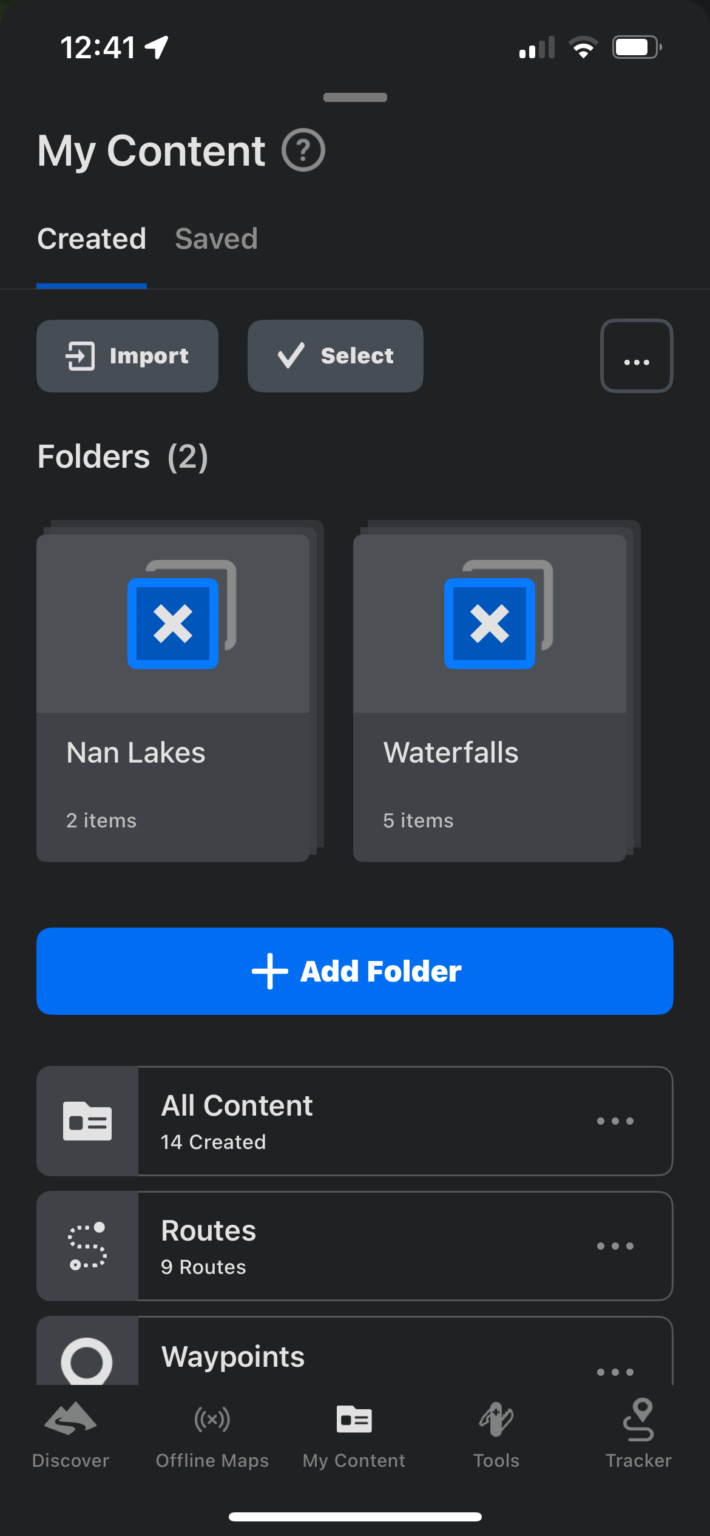Open All Content three-dot menu
Image resolution: width=710 pixels, height=1536 pixels.
615,1121
